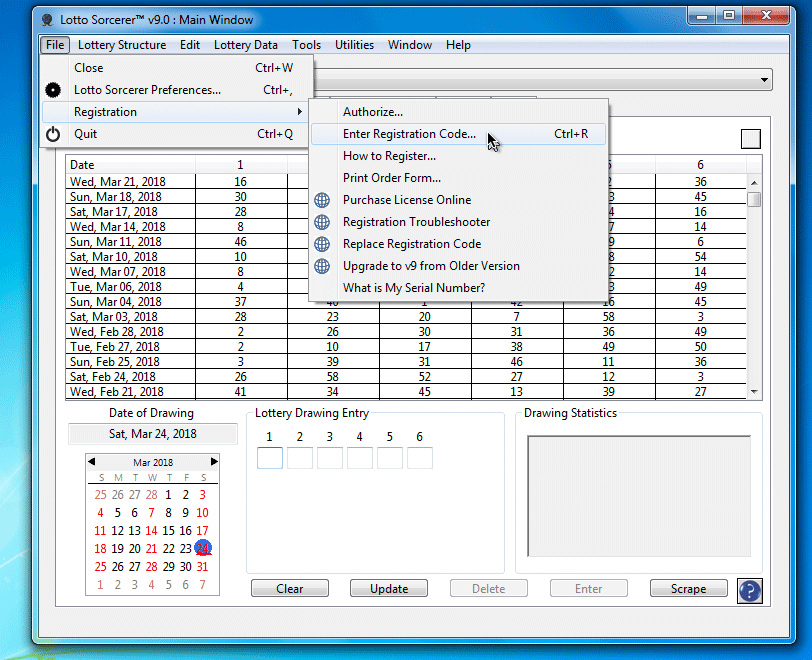Select March 15 in the calendar
Image resolution: width=812 pixels, height=660 pixels.
pos(168,530)
